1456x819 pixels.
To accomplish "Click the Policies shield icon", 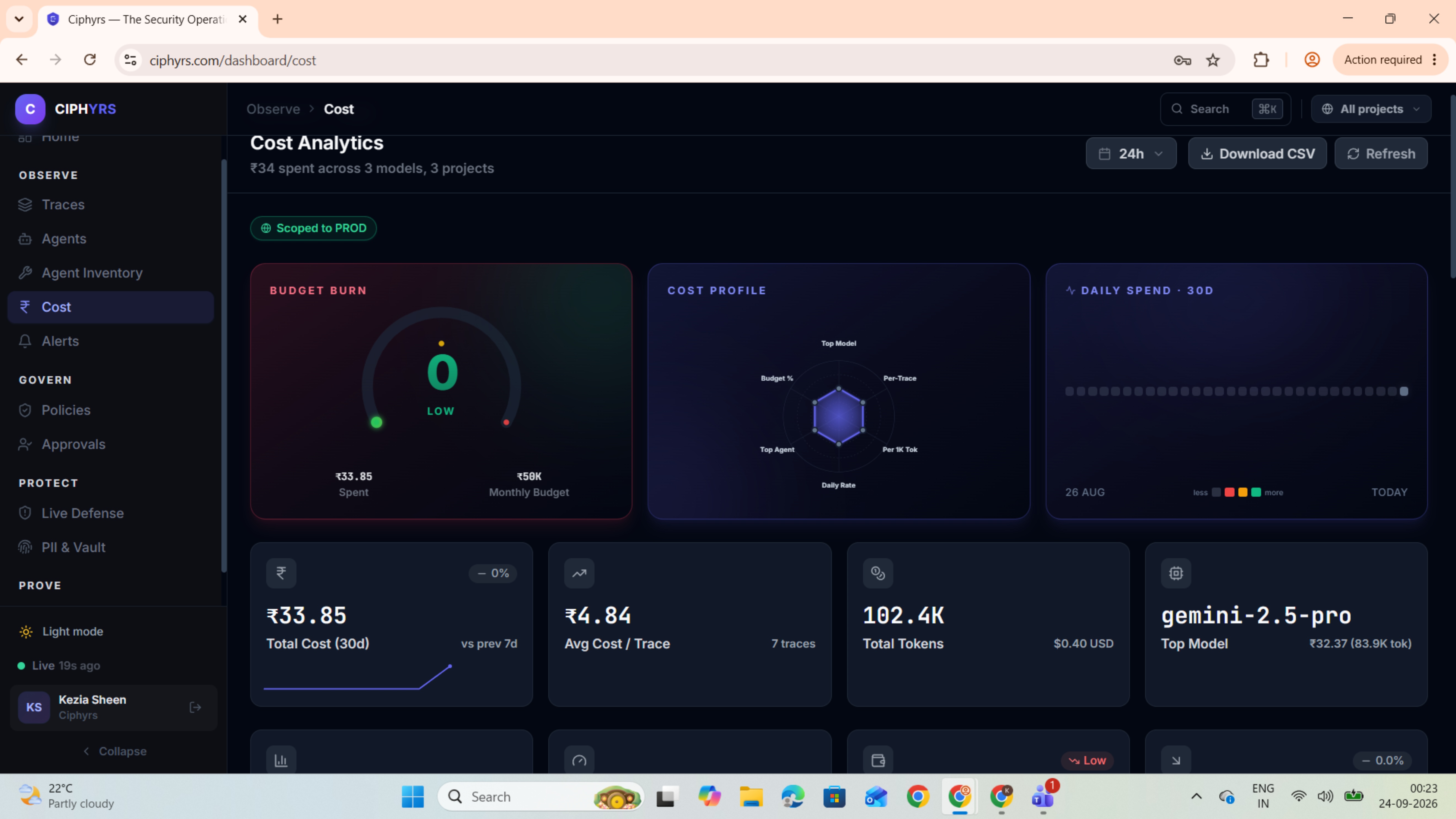I will click(x=25, y=410).
